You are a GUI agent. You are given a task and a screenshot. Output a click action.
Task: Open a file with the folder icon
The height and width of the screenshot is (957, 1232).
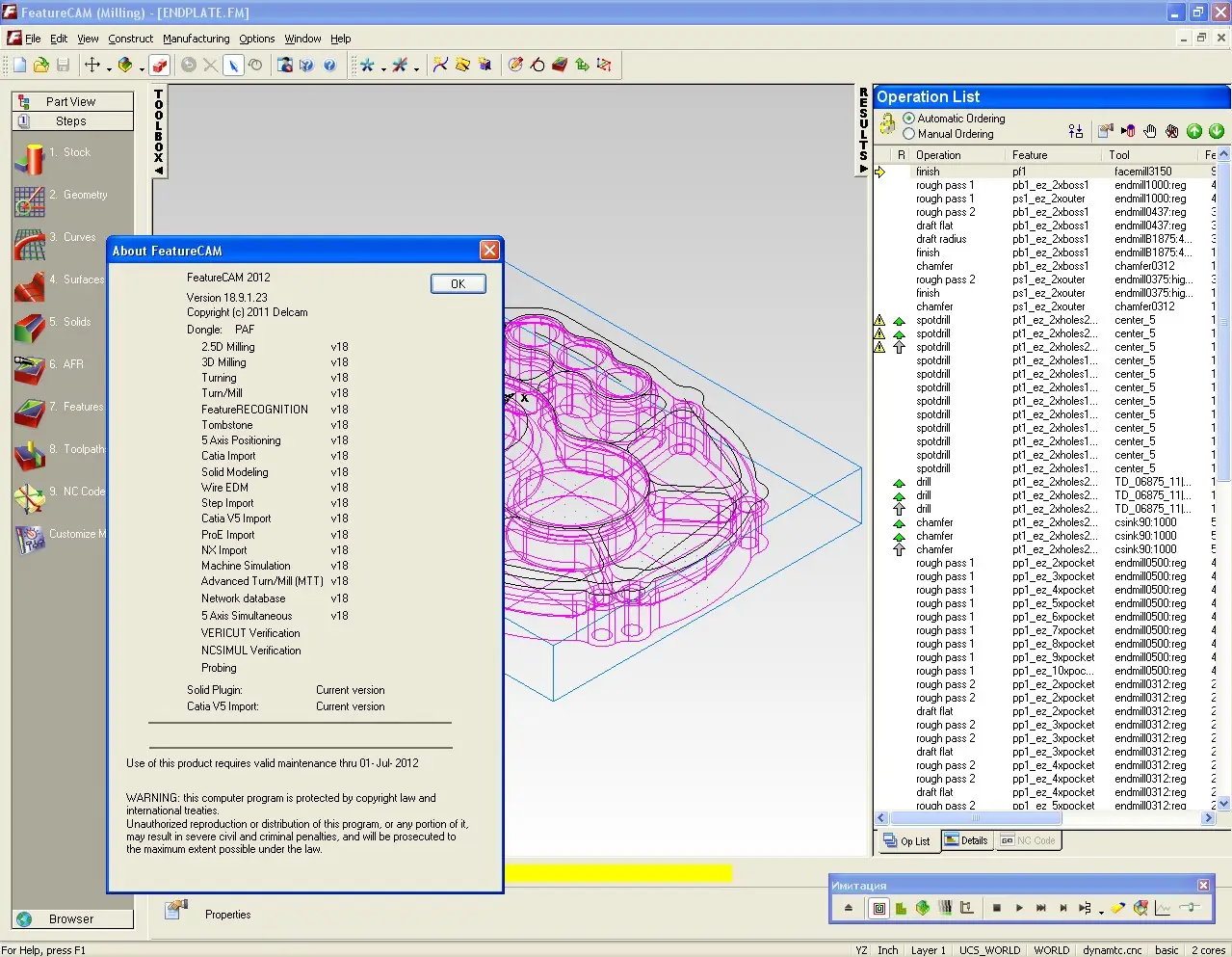[40, 65]
